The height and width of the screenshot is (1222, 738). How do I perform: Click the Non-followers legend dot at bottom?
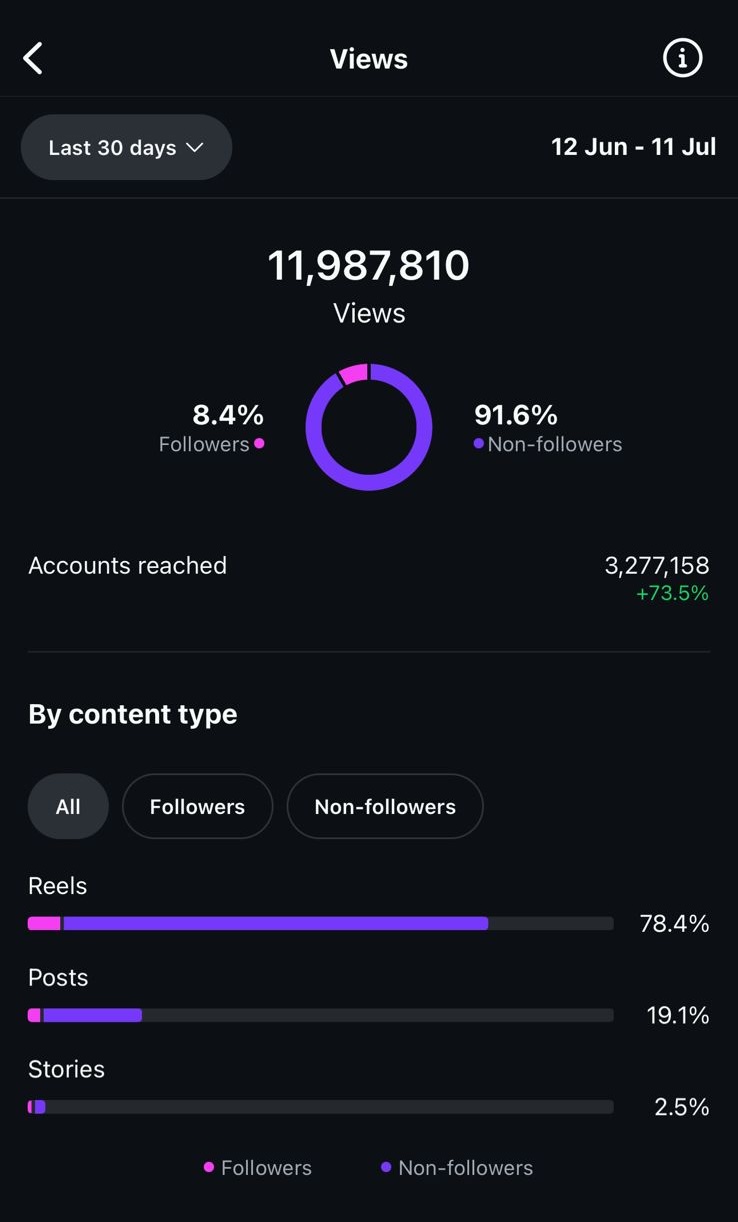click(386, 1167)
